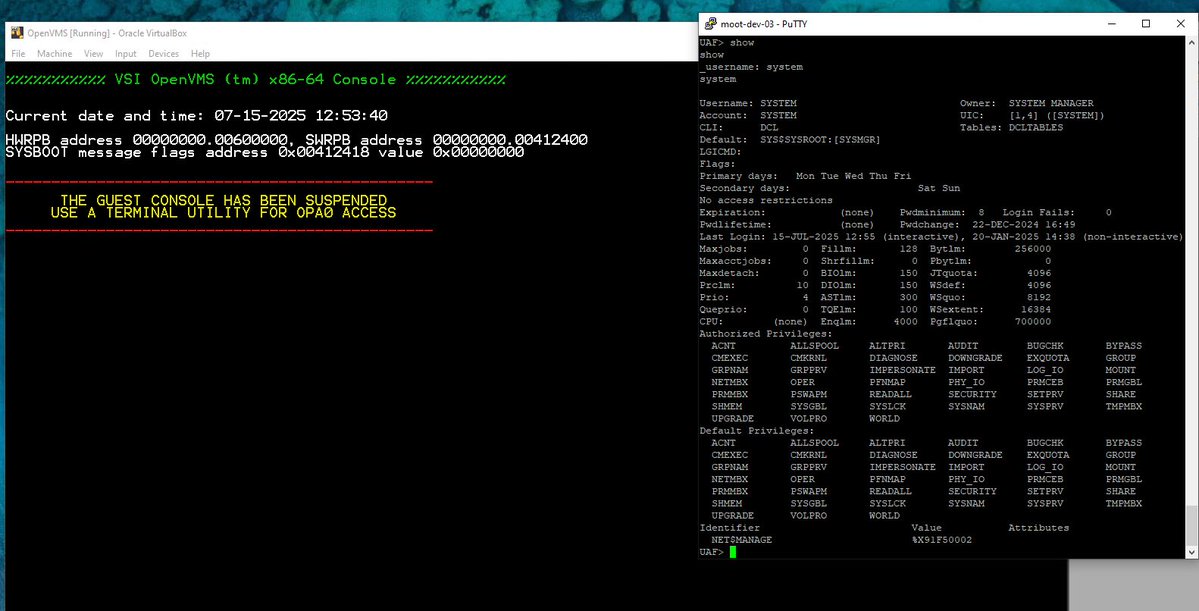Click 'WSextent: 16384' value
The width and height of the screenshot is (1199, 611).
[991, 310]
